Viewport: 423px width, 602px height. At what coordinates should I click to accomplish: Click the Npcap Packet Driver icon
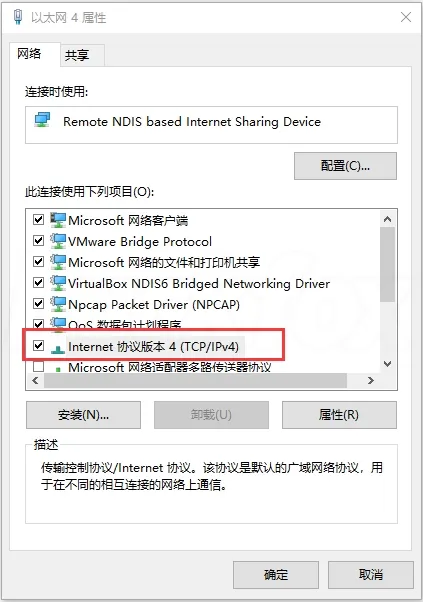click(58, 304)
